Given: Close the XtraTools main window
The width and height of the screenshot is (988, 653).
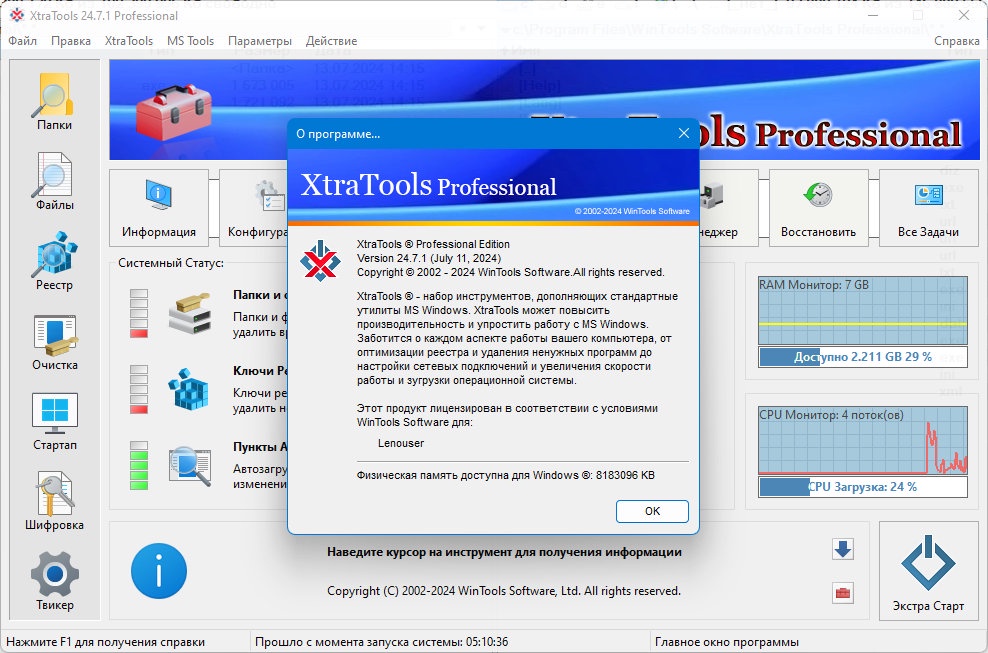Looking at the screenshot, I should (x=963, y=15).
